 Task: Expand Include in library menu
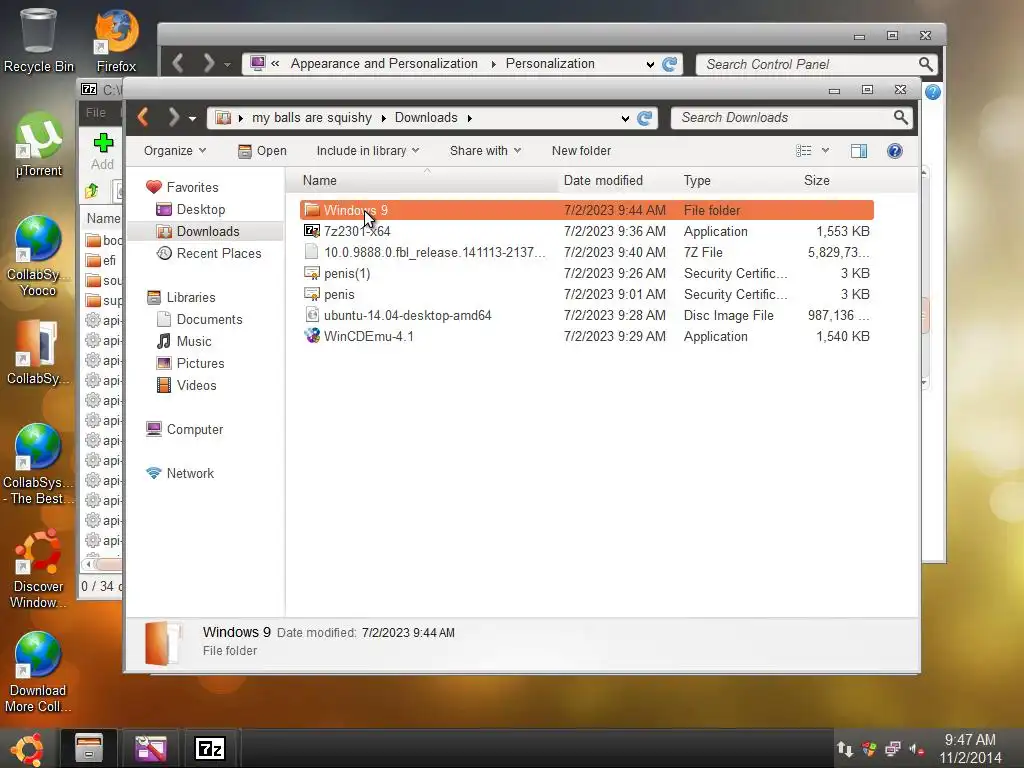coord(368,151)
